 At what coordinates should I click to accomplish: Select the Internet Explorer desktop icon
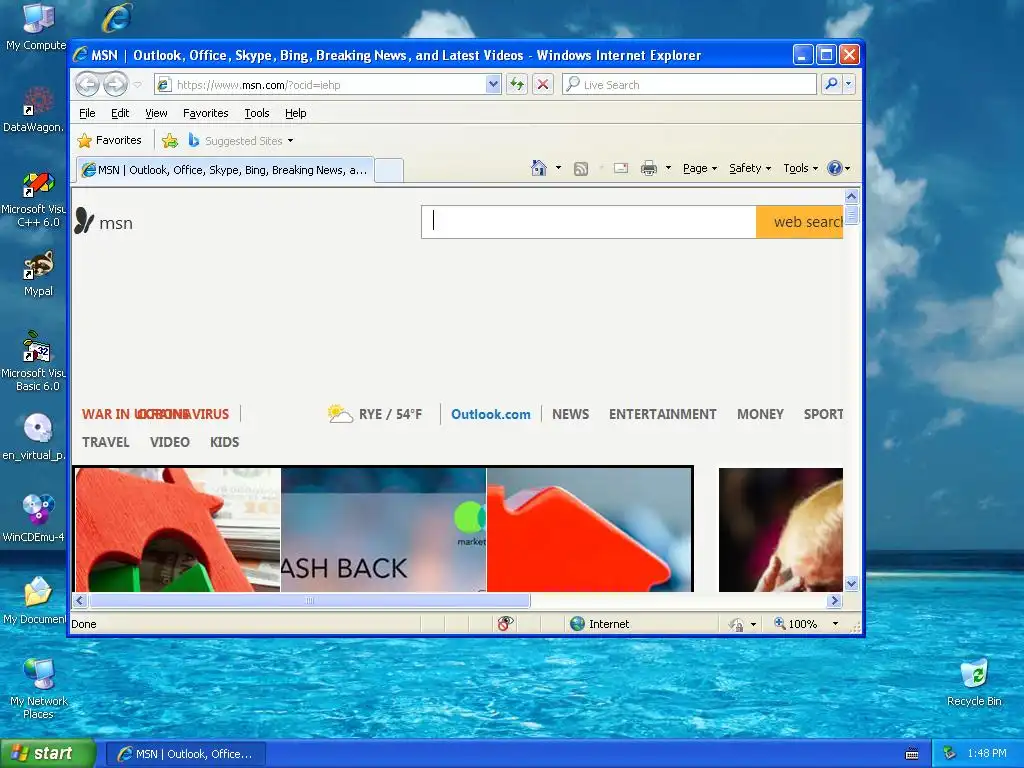pos(116,18)
